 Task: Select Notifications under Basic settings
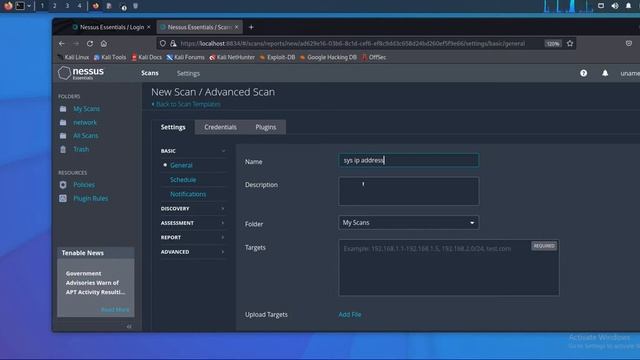188,194
